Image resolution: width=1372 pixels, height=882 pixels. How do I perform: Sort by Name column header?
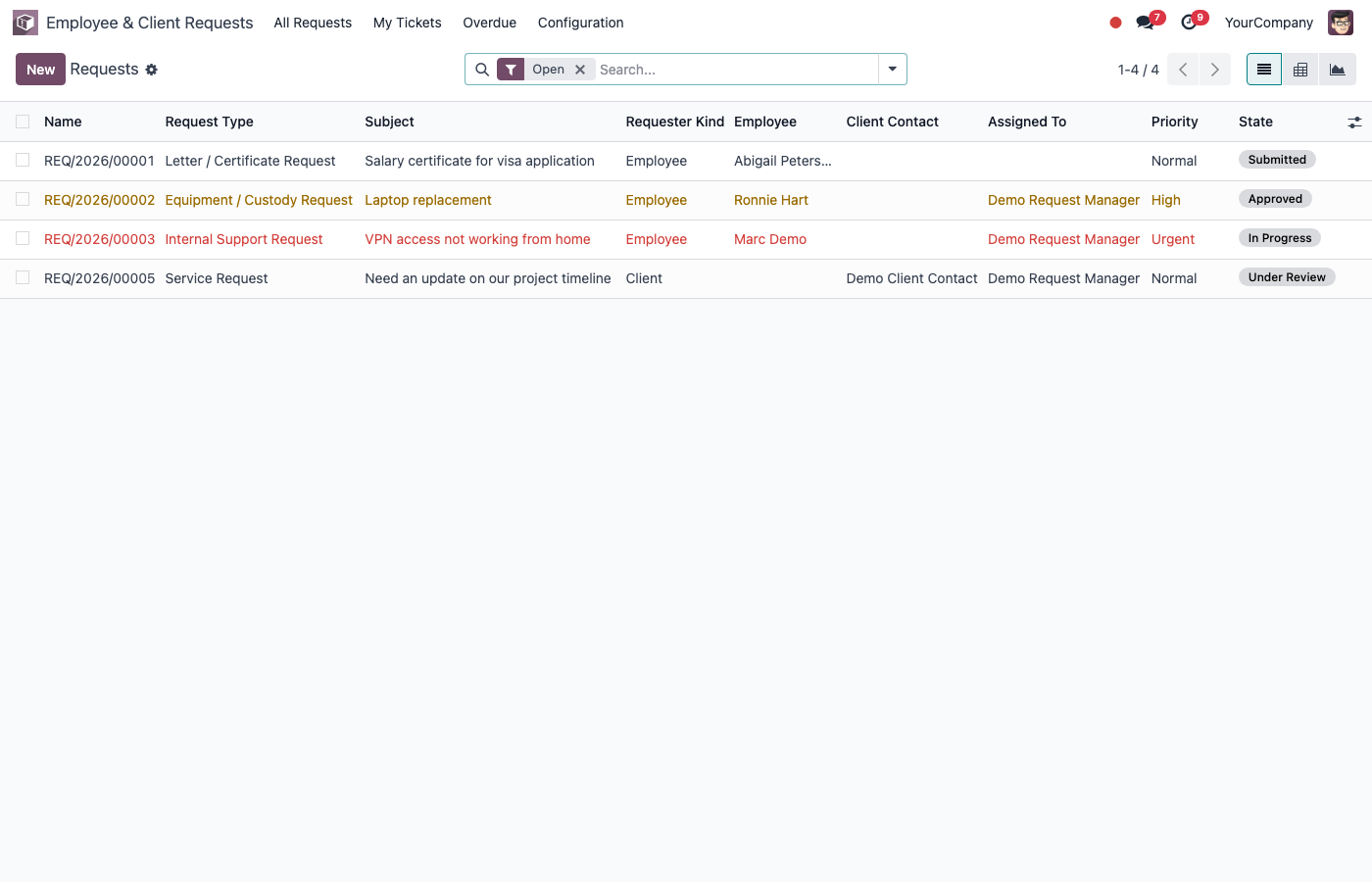pos(63,122)
